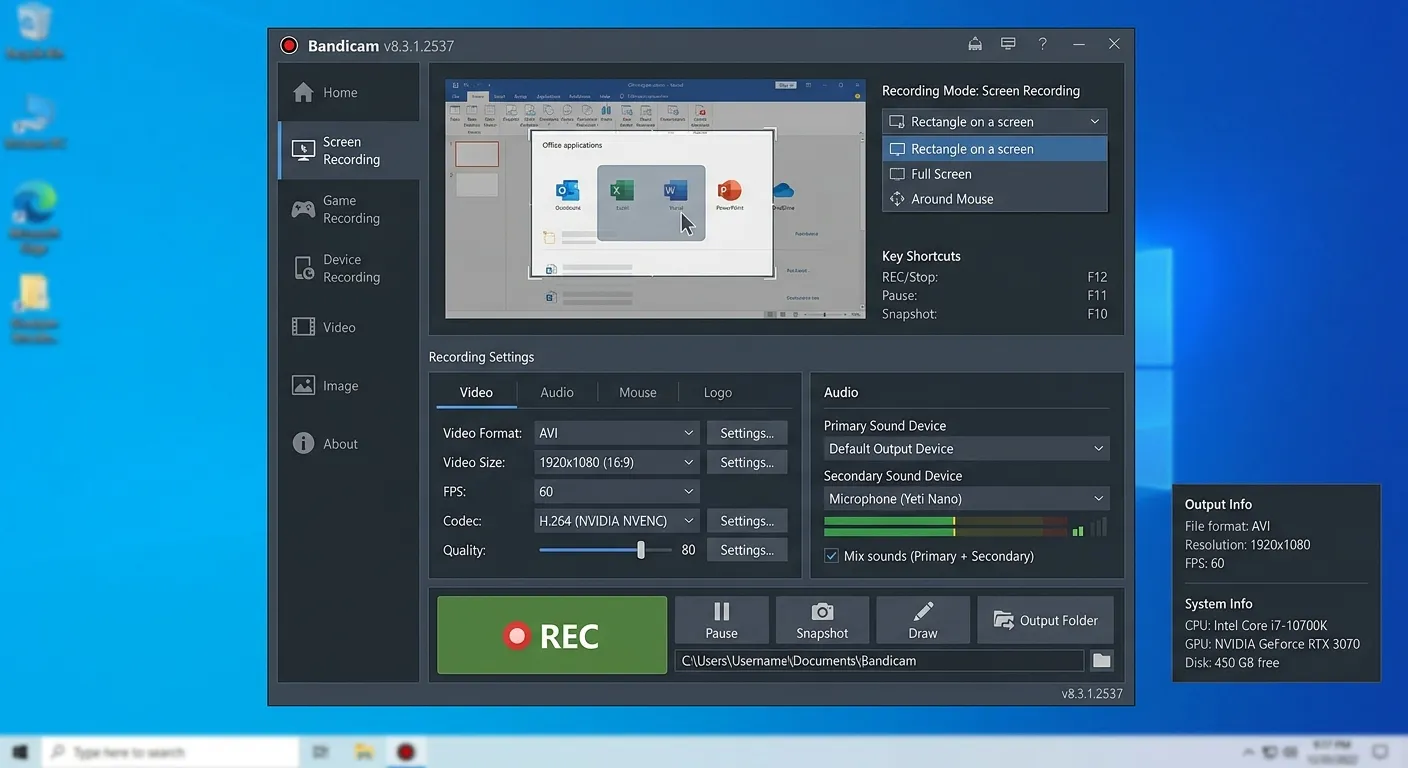1408x768 pixels.
Task: Click 'GPU: NVIDIA GeForce RTX 3070' text
Action: (1272, 644)
